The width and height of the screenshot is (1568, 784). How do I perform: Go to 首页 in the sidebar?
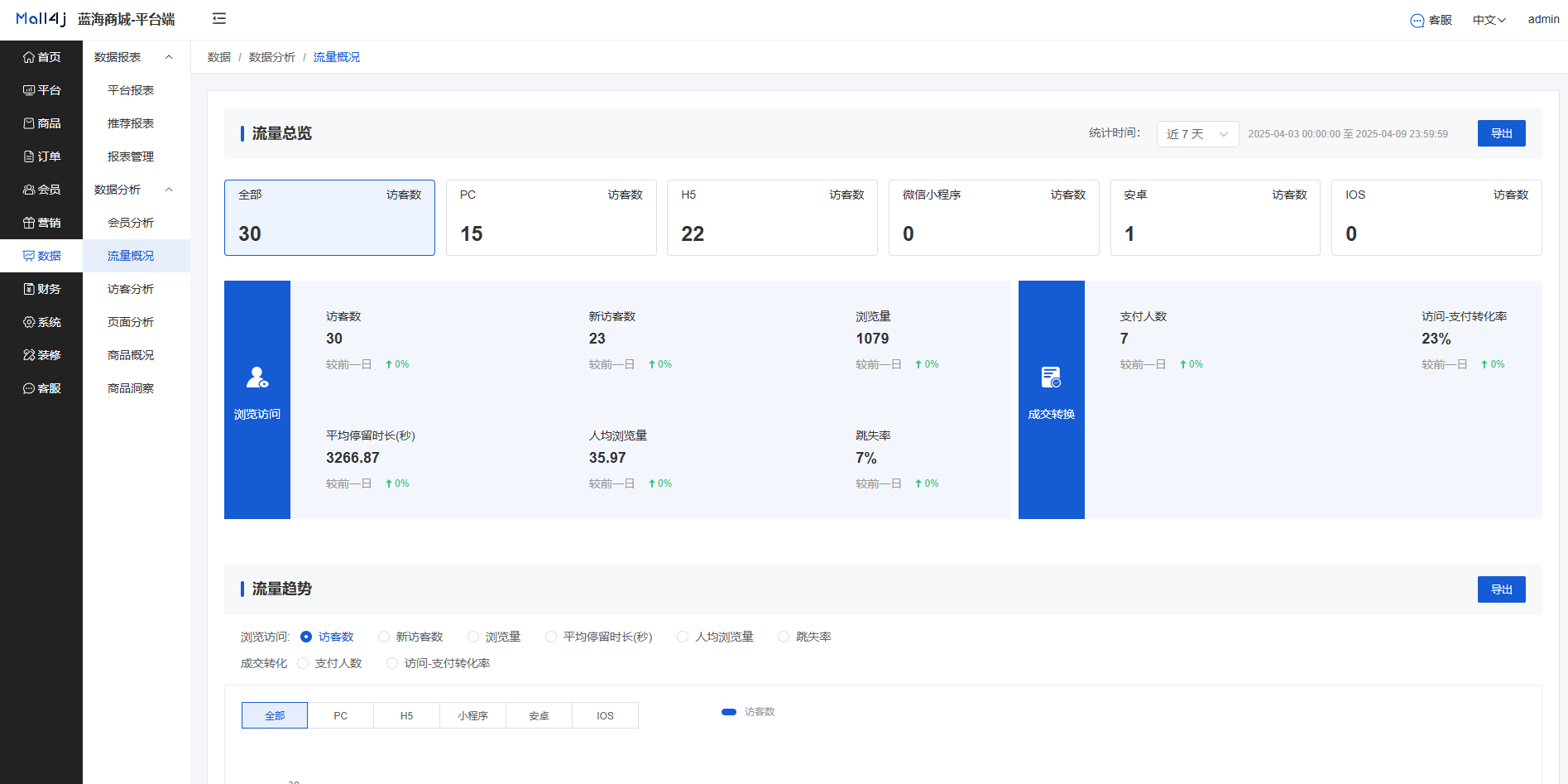click(x=41, y=57)
